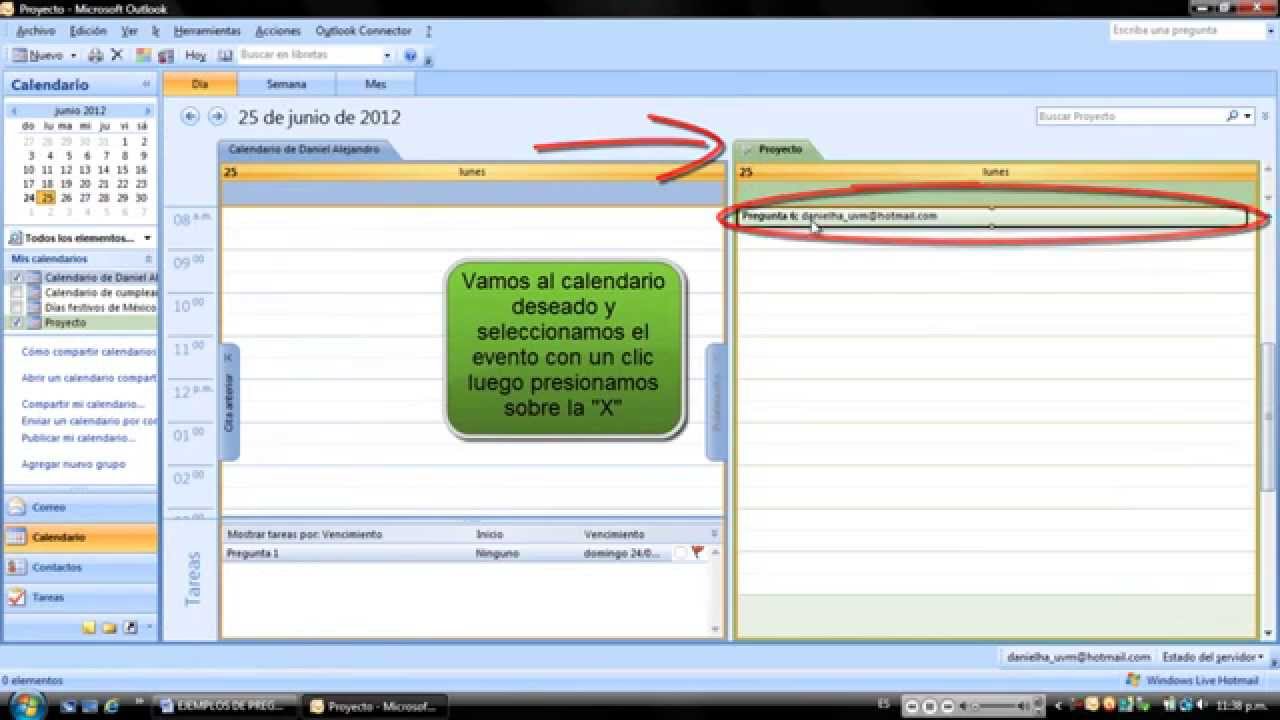Viewport: 1280px width, 720px height.
Task: Collapse the task list with chevron
Action: [714, 534]
